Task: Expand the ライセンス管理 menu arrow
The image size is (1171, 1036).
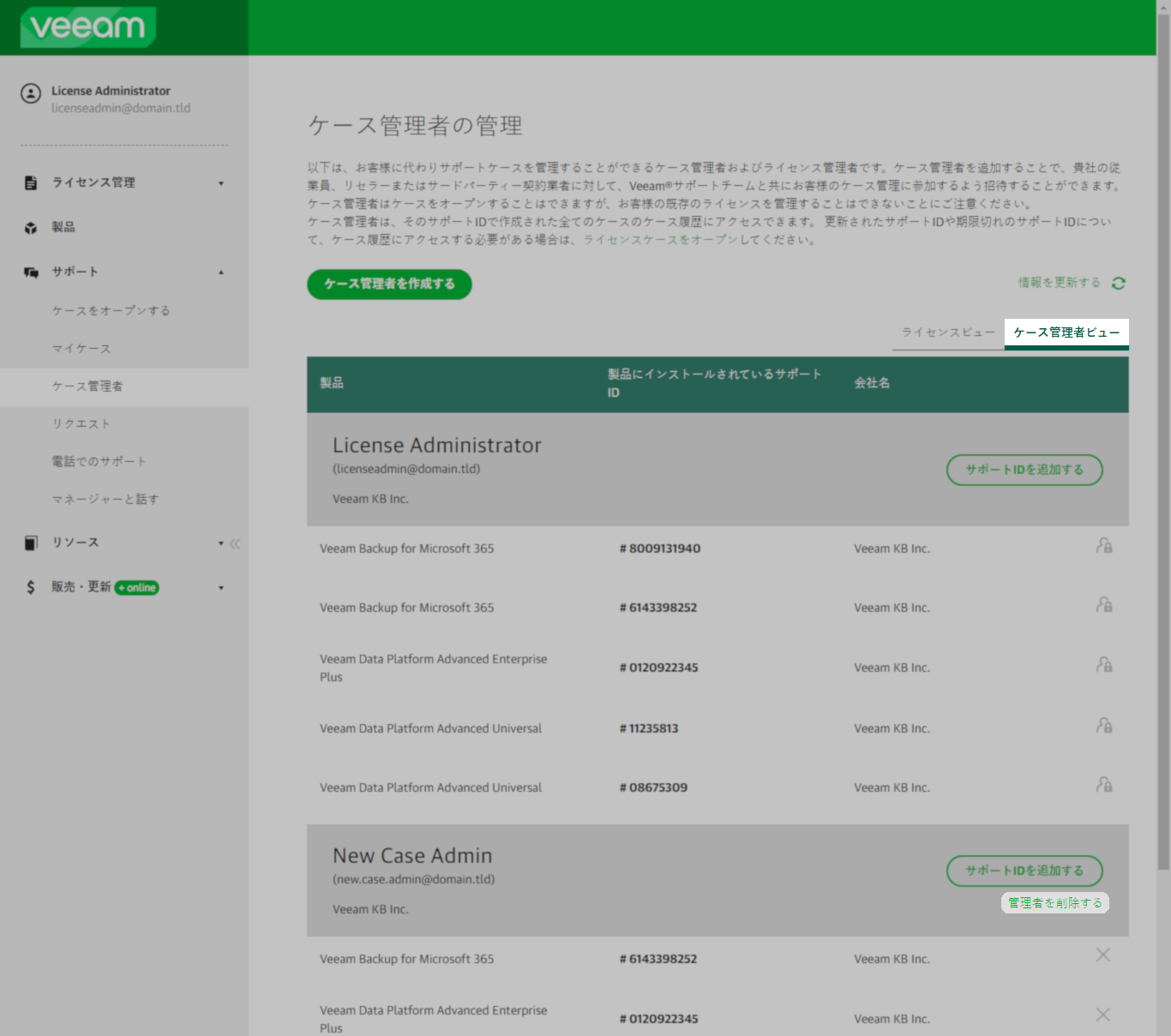Action: tap(221, 183)
